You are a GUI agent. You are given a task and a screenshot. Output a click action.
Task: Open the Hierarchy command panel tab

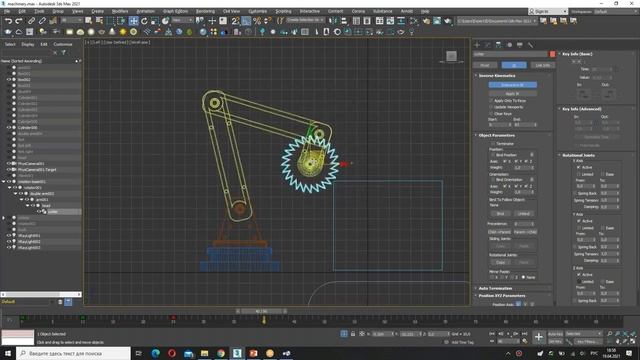498,45
